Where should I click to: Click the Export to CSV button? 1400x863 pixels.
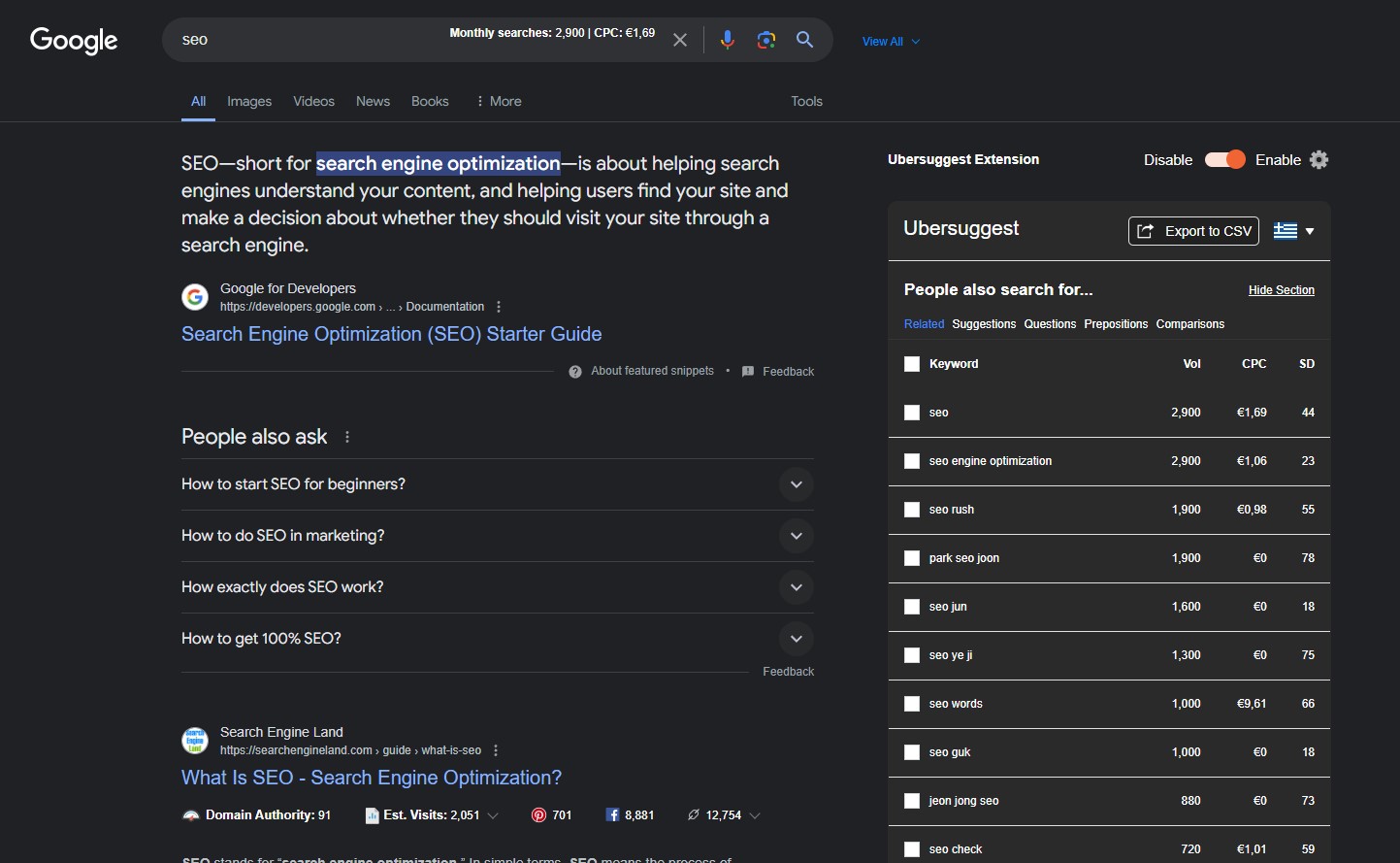[x=1193, y=231]
